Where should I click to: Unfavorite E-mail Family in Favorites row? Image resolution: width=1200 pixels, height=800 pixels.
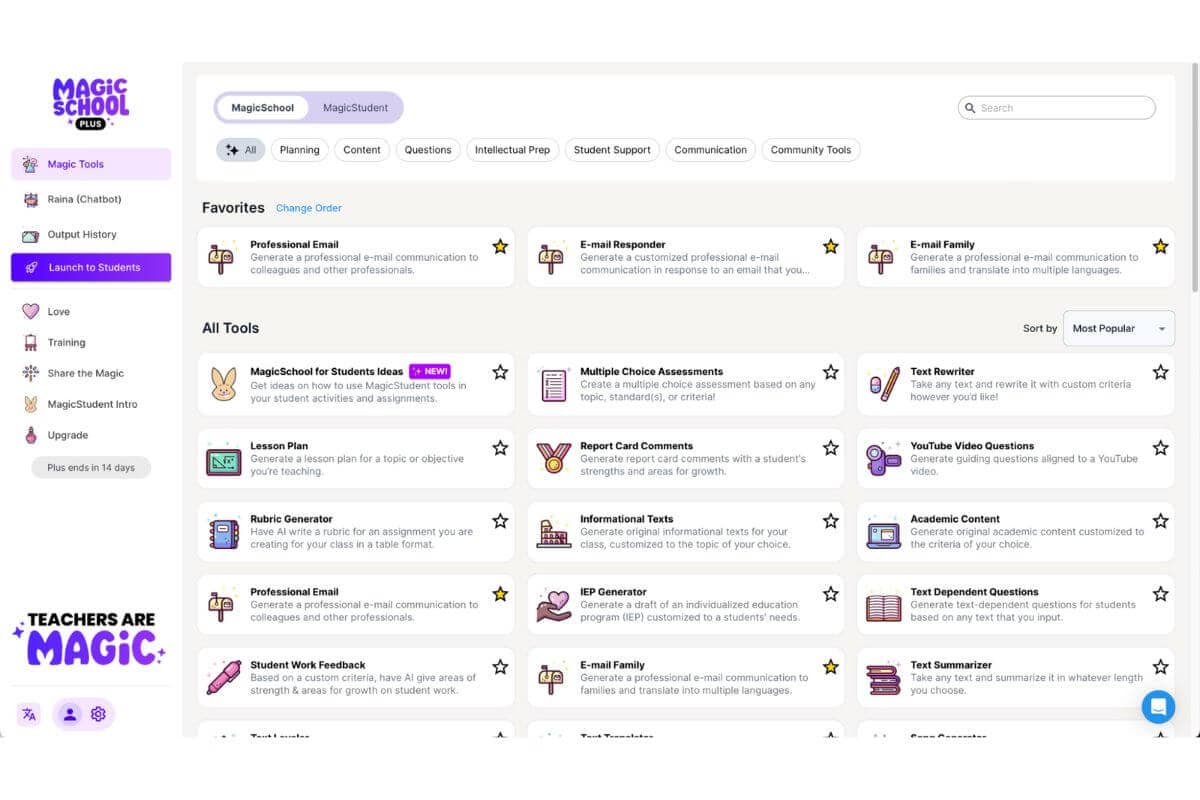coord(1160,246)
